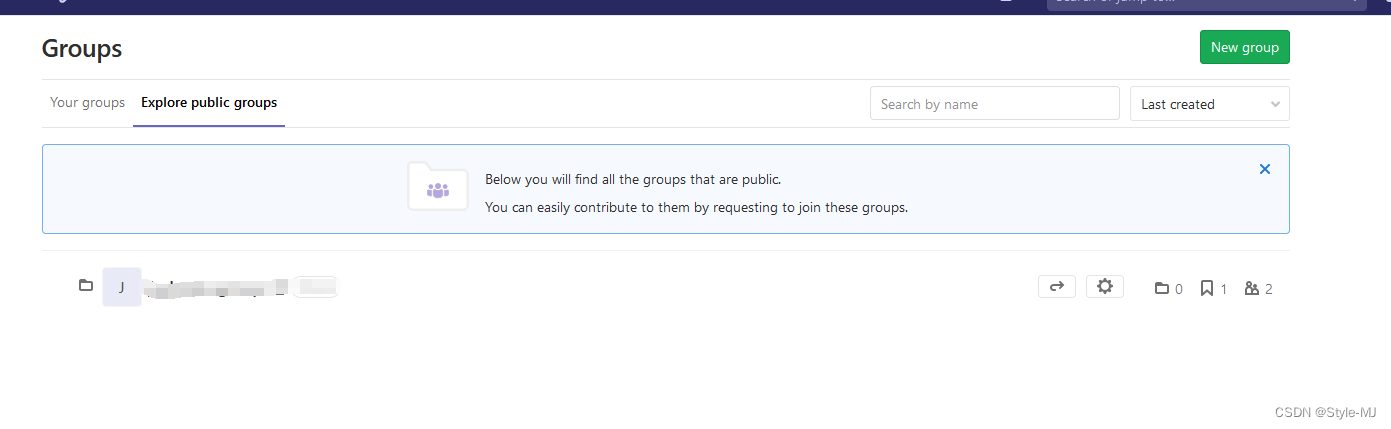Click the leave group arrow icon
Viewport: 1391px width, 429px height.
point(1056,287)
